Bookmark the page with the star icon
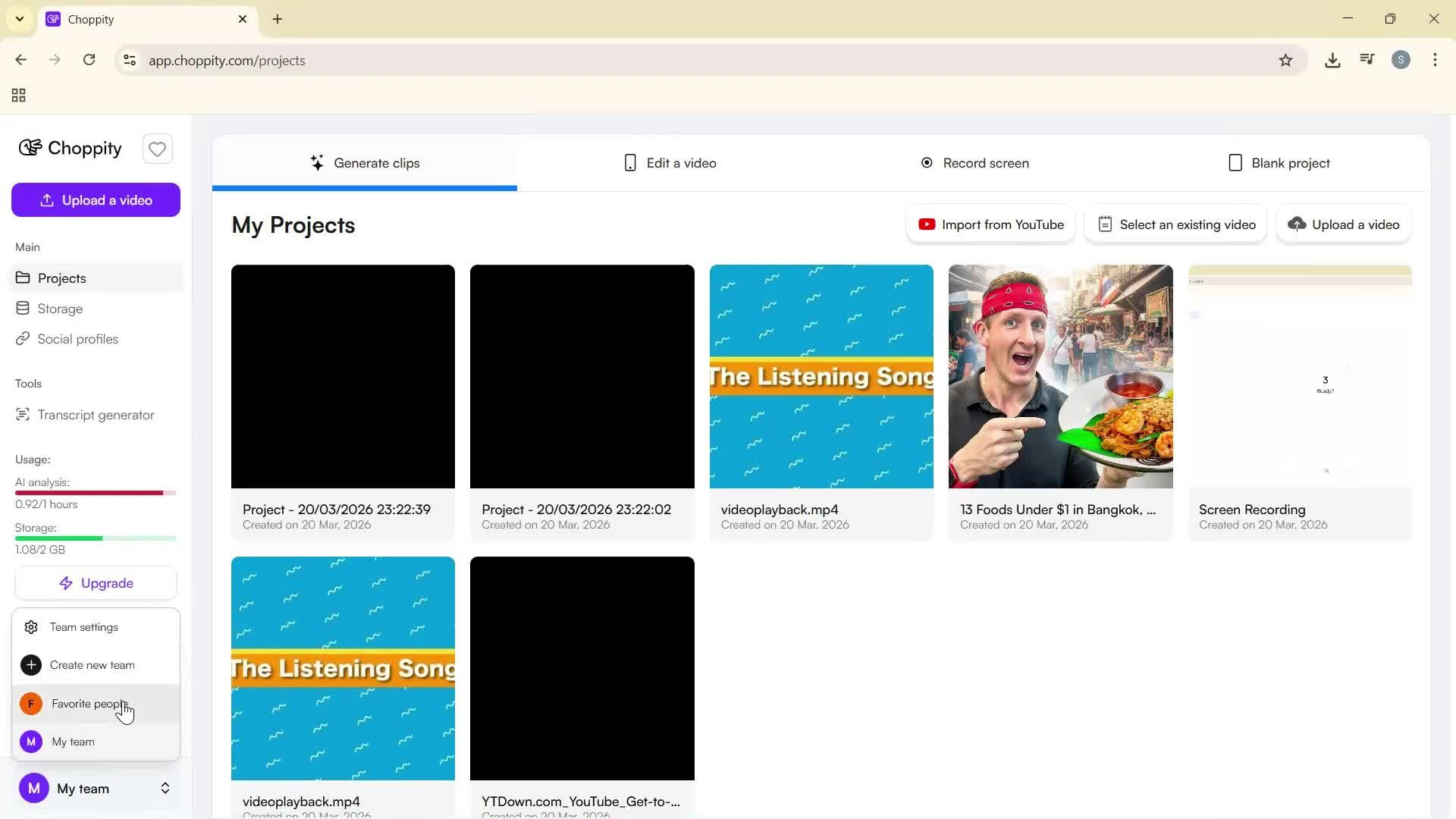The width and height of the screenshot is (1456, 819). pos(1287,60)
